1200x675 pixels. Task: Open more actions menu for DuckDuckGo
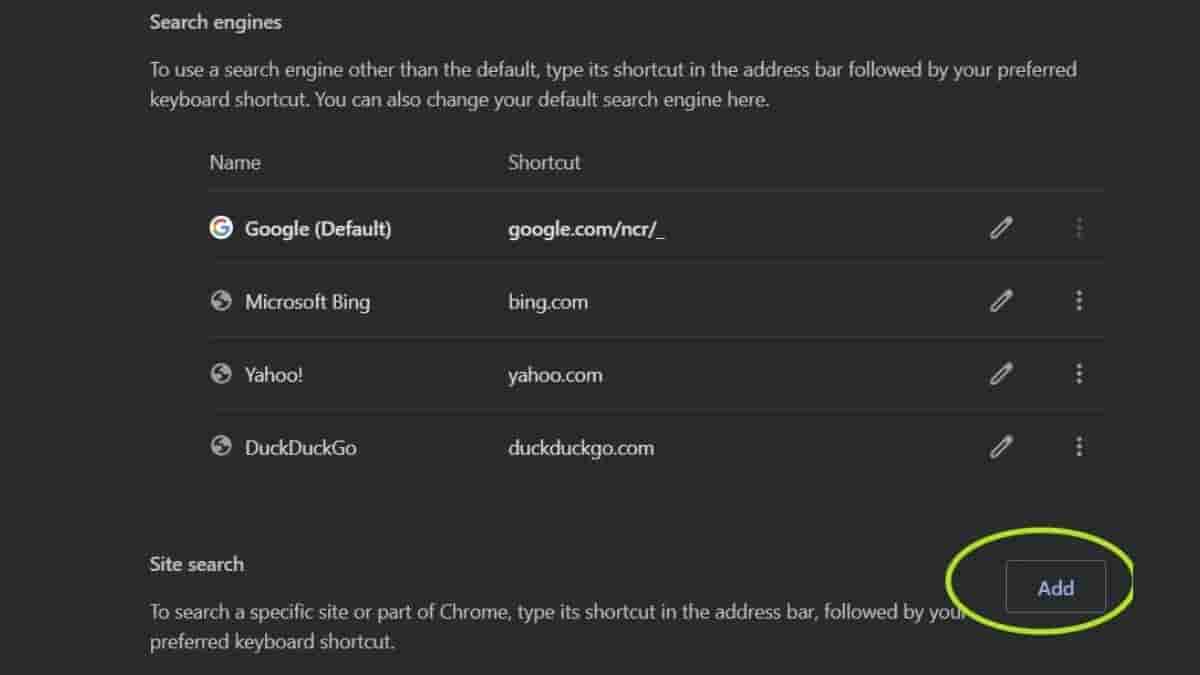tap(1078, 447)
